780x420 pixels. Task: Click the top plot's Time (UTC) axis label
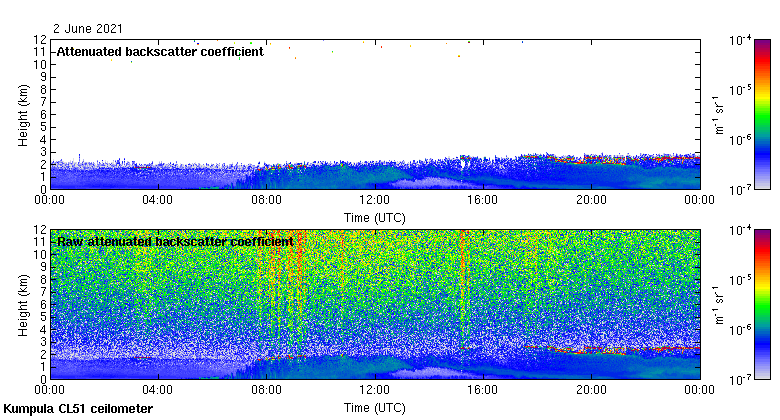pos(375,217)
